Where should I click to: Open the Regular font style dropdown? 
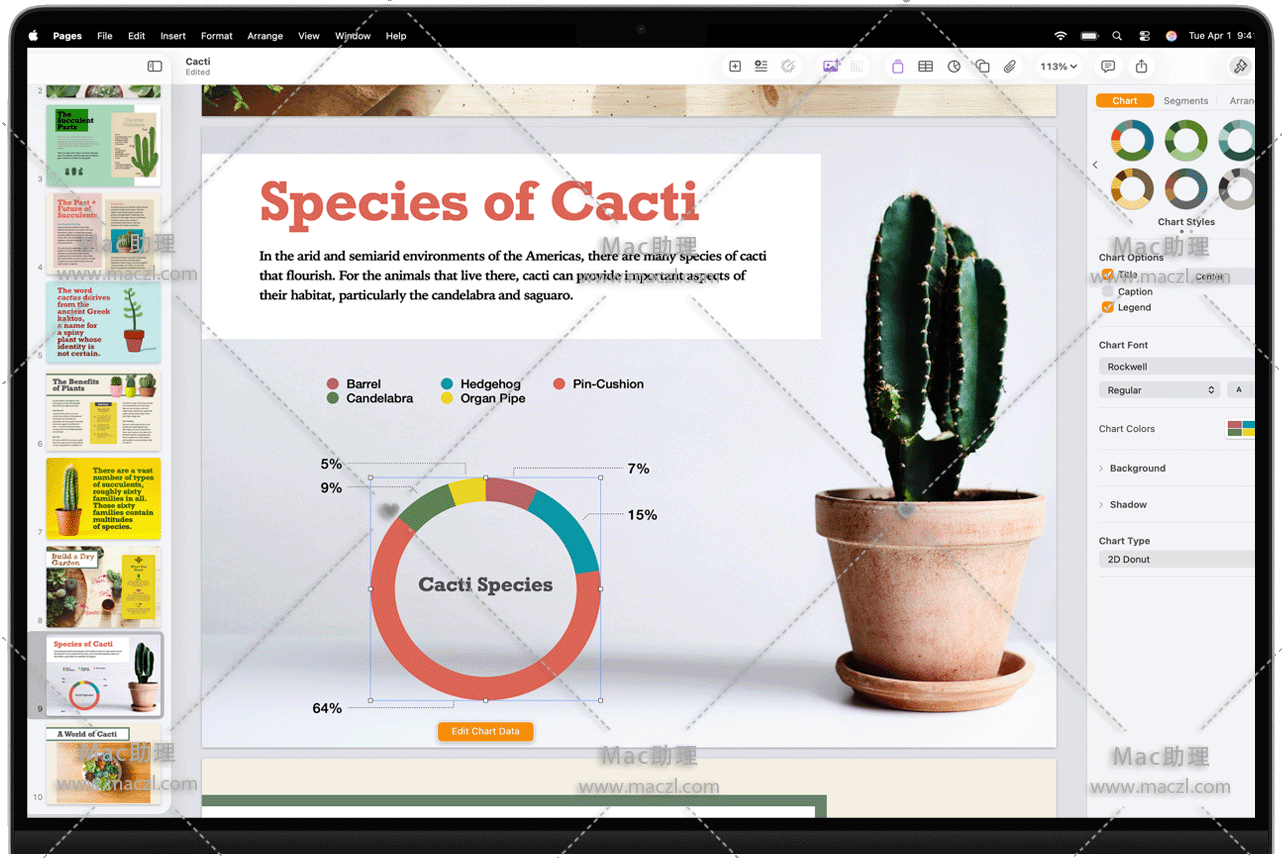pos(1159,390)
